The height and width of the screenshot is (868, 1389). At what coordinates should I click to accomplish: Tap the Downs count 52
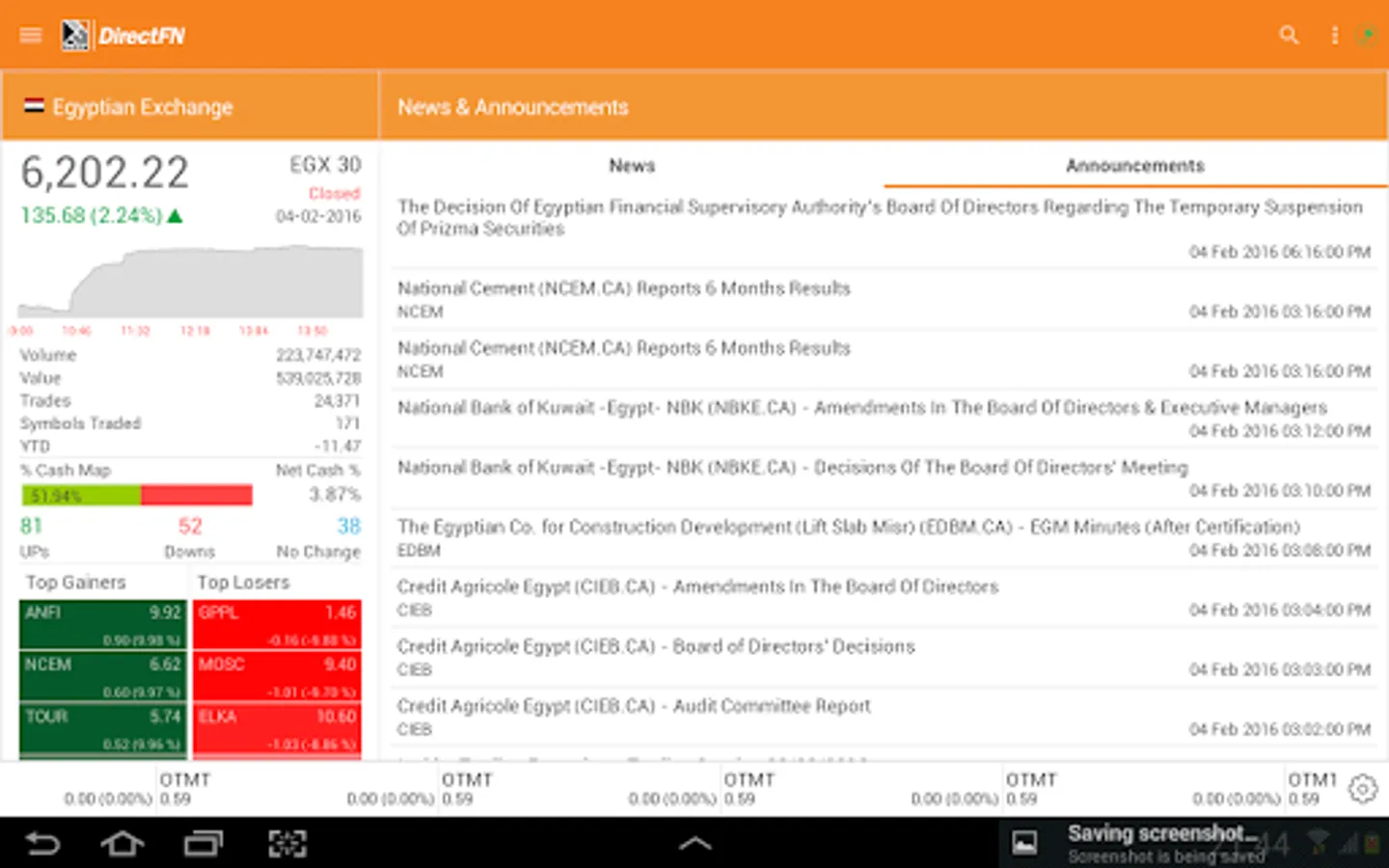[x=190, y=527]
